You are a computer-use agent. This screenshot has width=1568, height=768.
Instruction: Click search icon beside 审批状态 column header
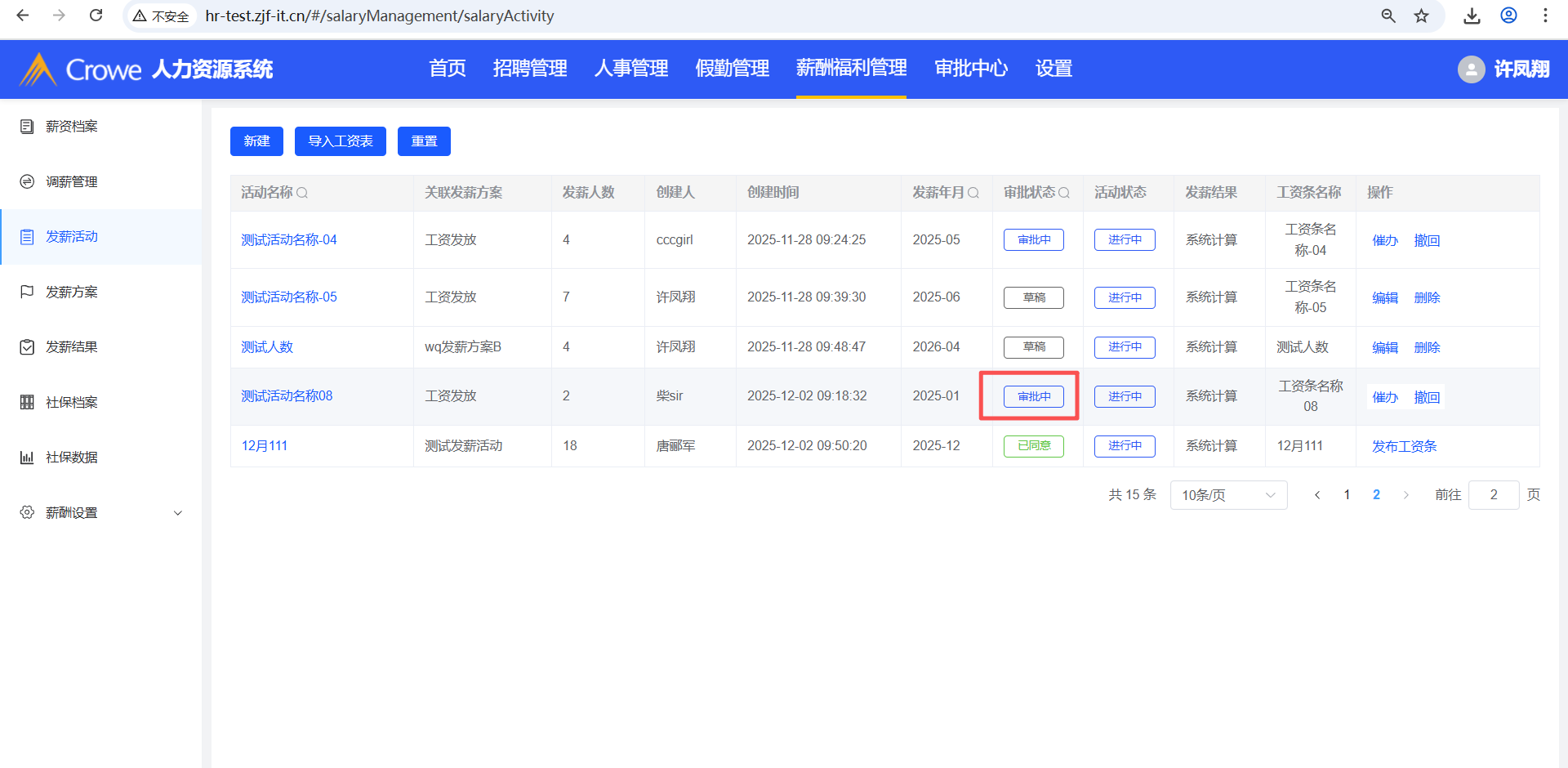click(1063, 193)
